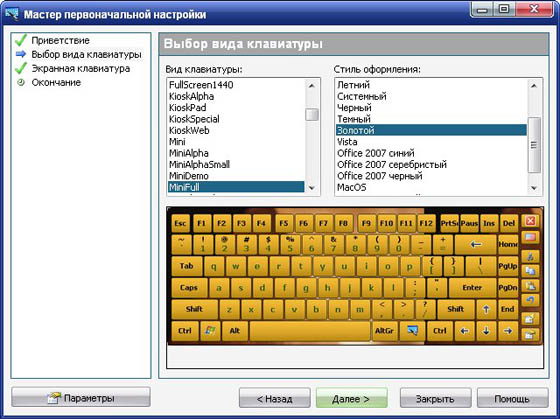Select the Системный style
This screenshot has height=419, width=560.
pos(431,96)
